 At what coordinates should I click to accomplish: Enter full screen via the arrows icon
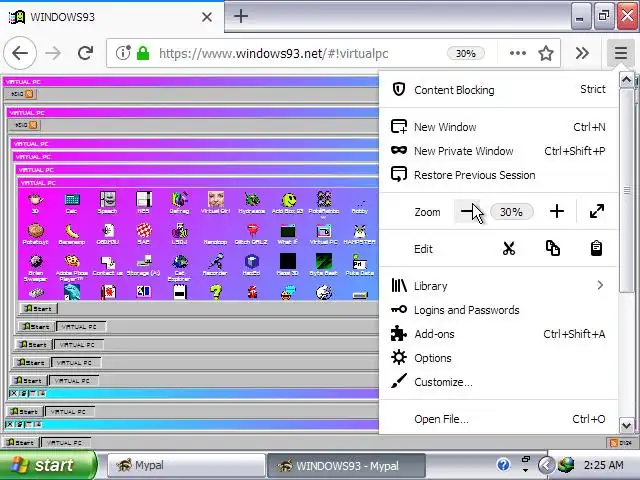point(597,211)
